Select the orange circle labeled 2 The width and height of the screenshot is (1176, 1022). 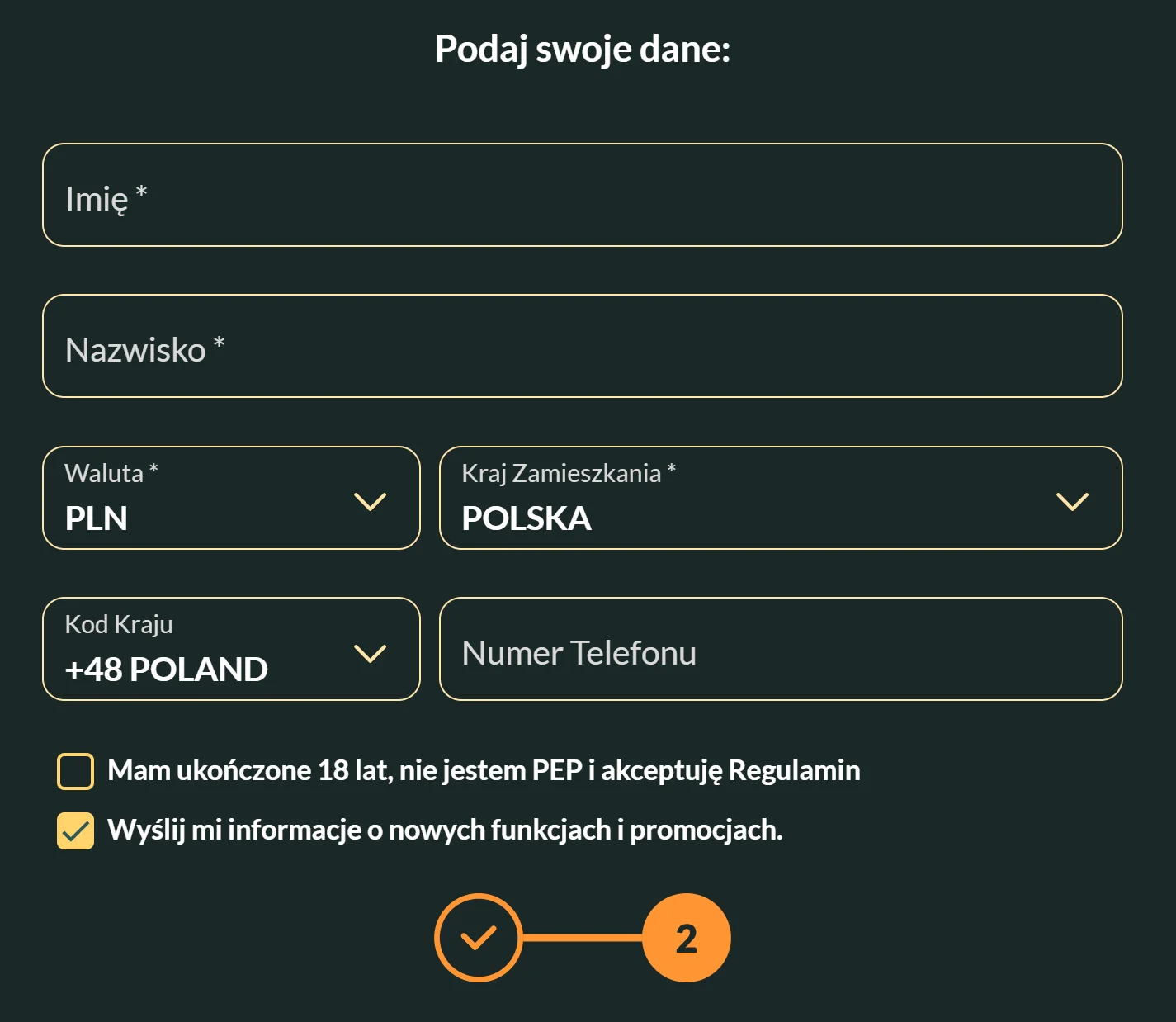[x=687, y=937]
